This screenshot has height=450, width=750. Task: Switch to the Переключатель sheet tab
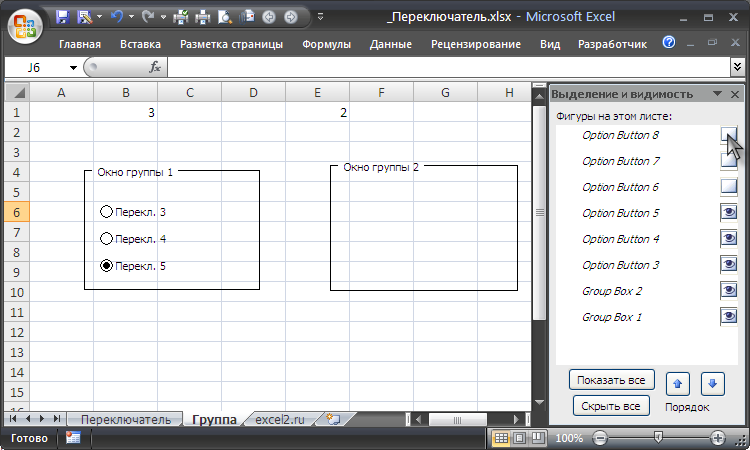coord(131,419)
